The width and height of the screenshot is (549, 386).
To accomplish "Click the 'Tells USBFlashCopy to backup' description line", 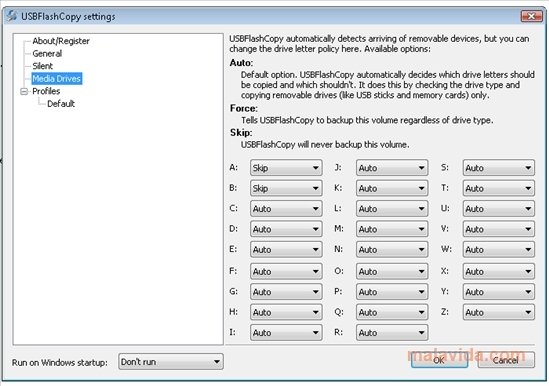I will pos(367,120).
